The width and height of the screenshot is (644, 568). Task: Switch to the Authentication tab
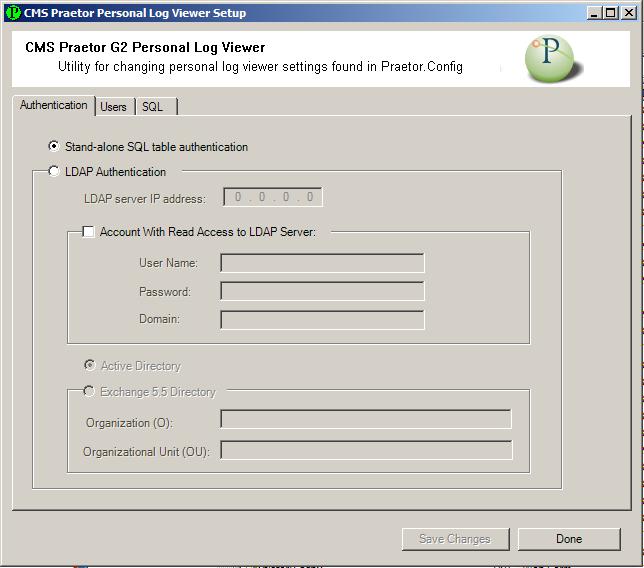53,106
